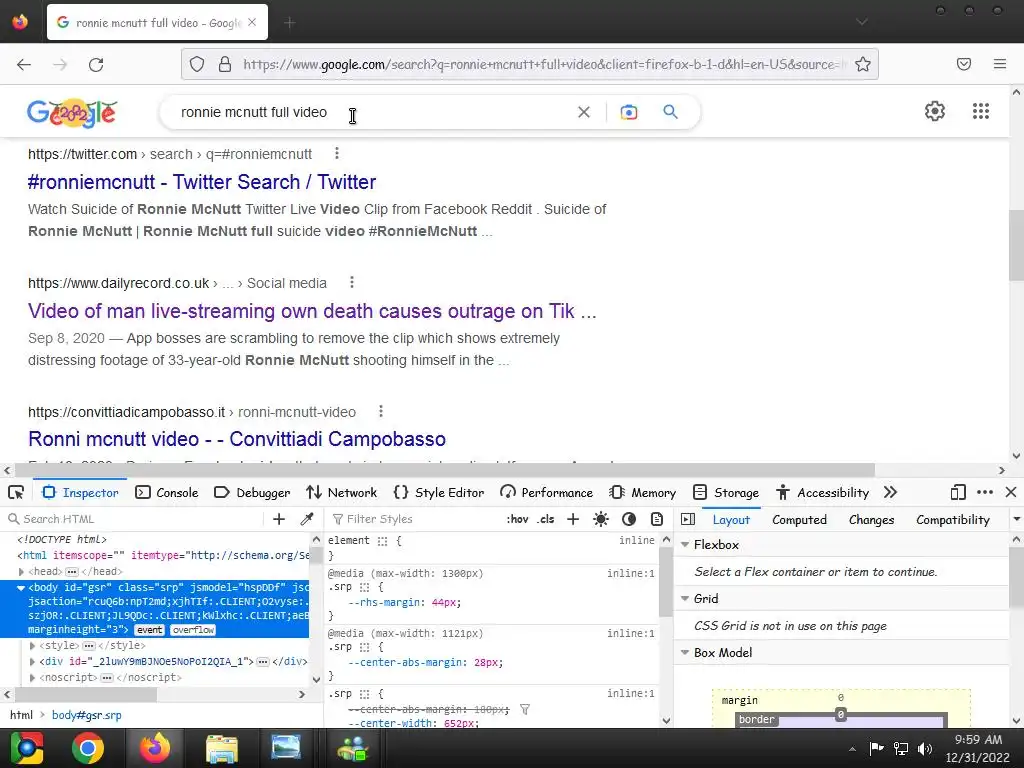Clear the Google search box
Viewport: 1024px width, 768px height.
584,112
